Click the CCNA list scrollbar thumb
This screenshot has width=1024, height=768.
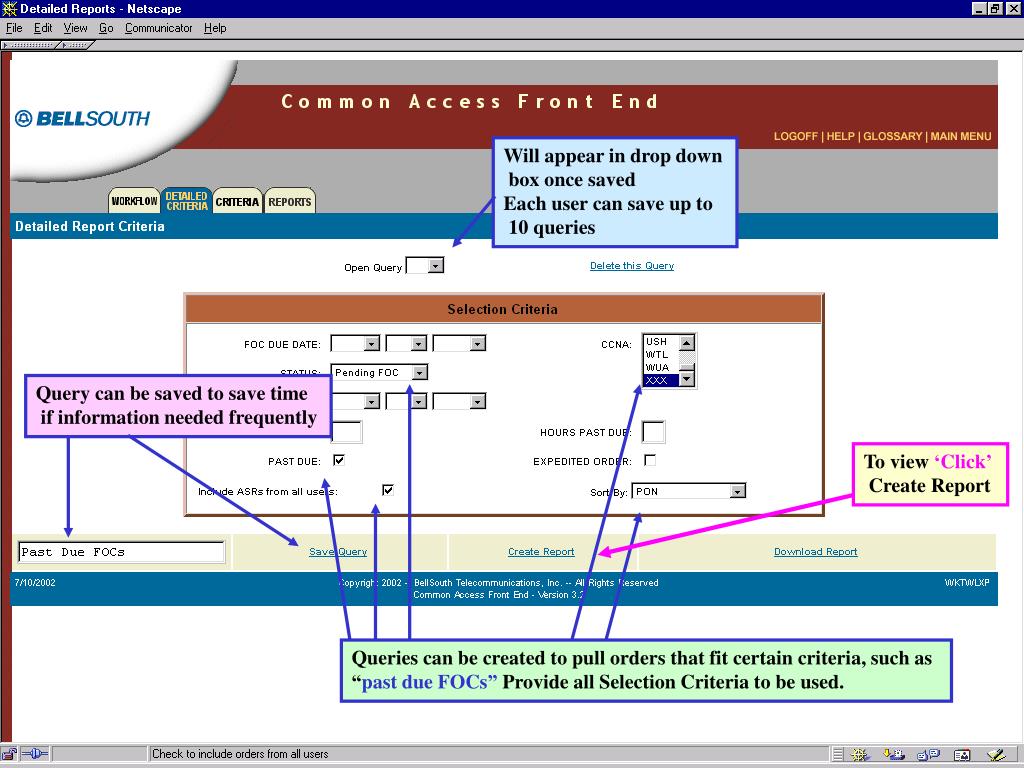(686, 367)
